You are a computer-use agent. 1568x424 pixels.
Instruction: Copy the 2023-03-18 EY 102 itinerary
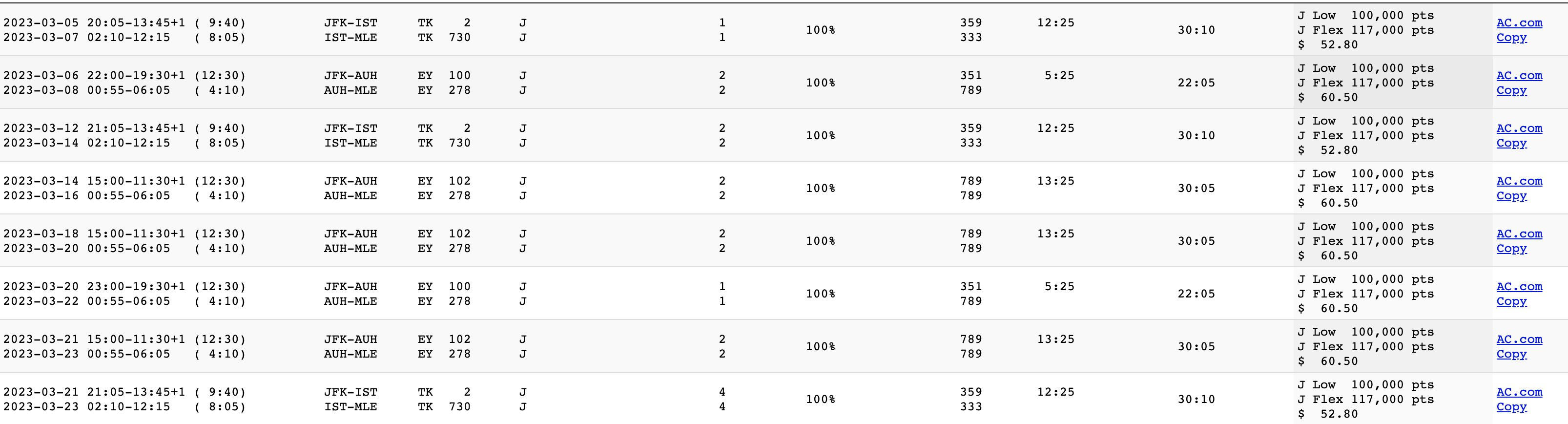(1511, 248)
